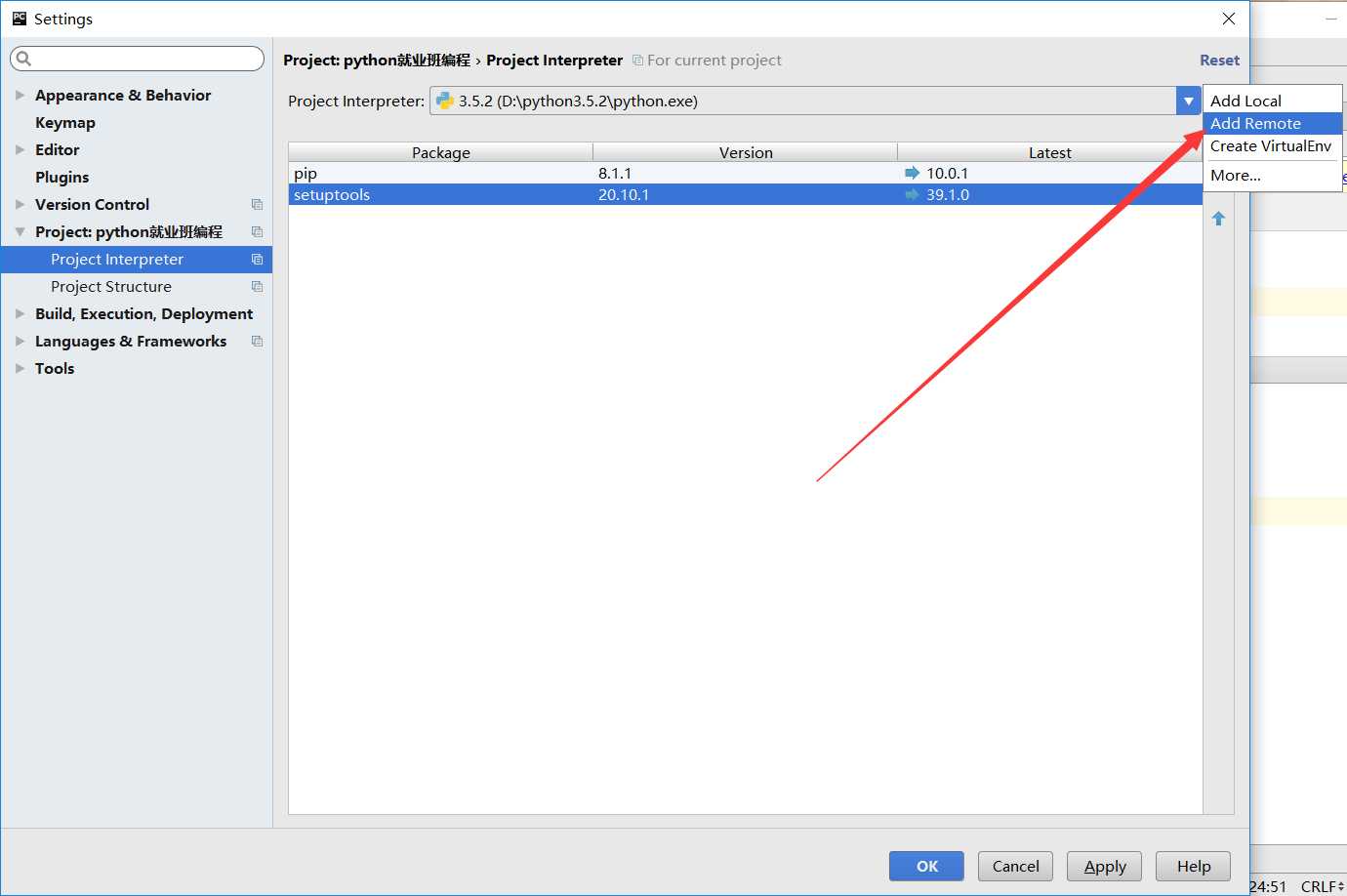Click the project-level icon next to Languages & Frameworks
This screenshot has height=896, width=1347.
point(257,341)
